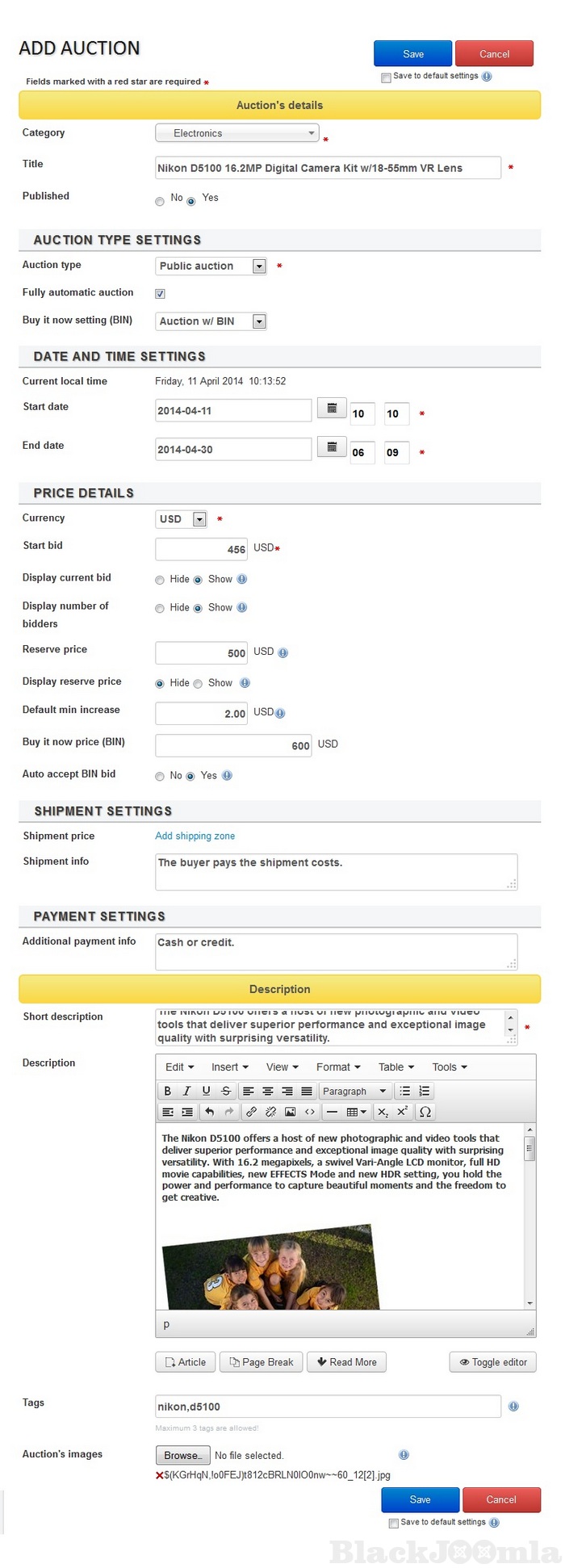Set Published to No
Viewport: 565px width, 1568px height.
click(x=160, y=201)
